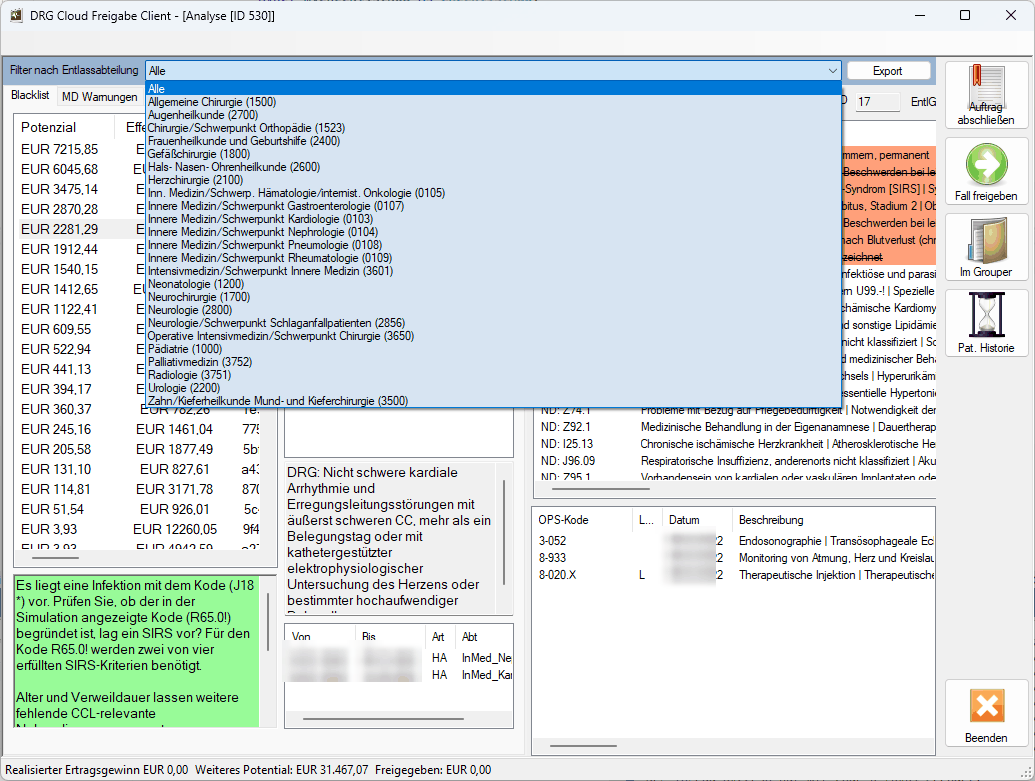Click the OPS table horizontal scrollbar
This screenshot has height=781, width=1035.
click(584, 746)
